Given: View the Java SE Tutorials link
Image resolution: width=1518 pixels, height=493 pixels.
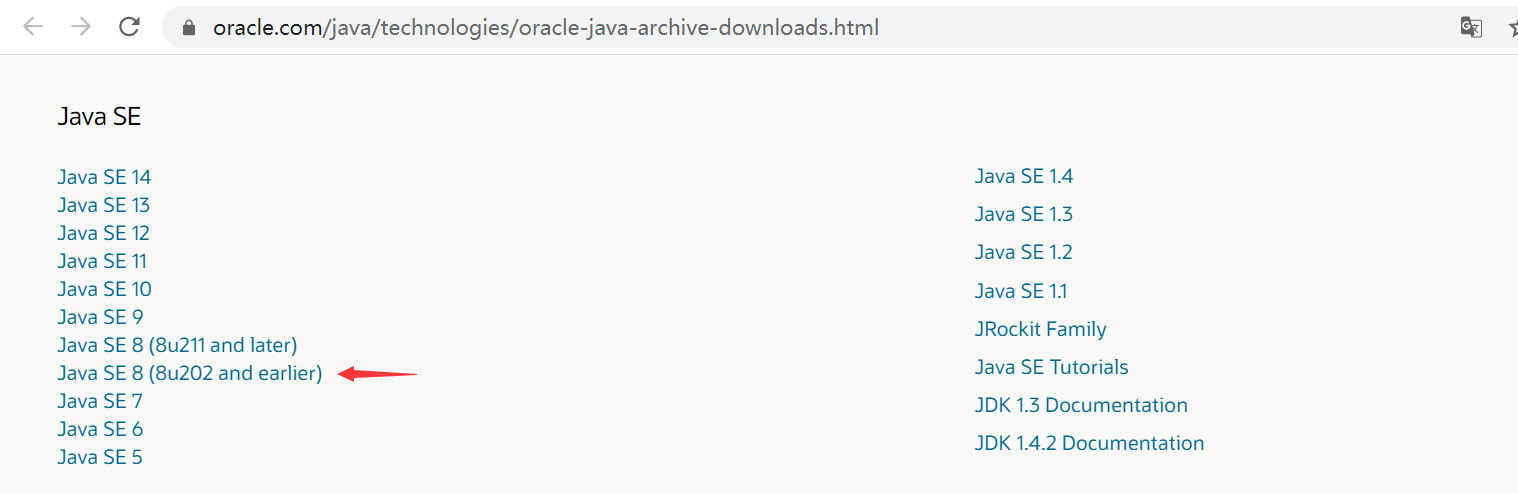Looking at the screenshot, I should coord(1052,367).
